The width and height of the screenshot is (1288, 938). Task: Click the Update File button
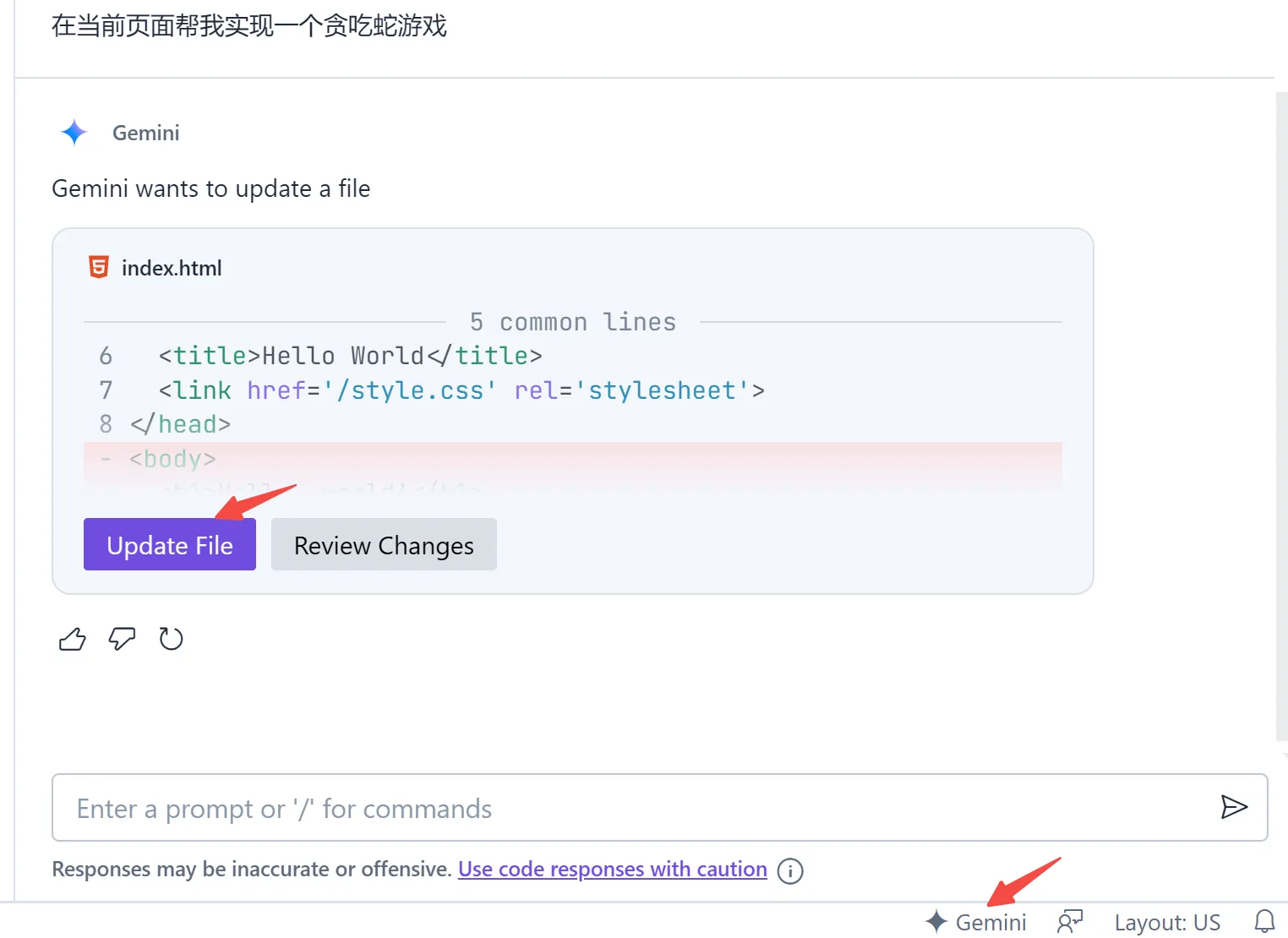coord(170,544)
